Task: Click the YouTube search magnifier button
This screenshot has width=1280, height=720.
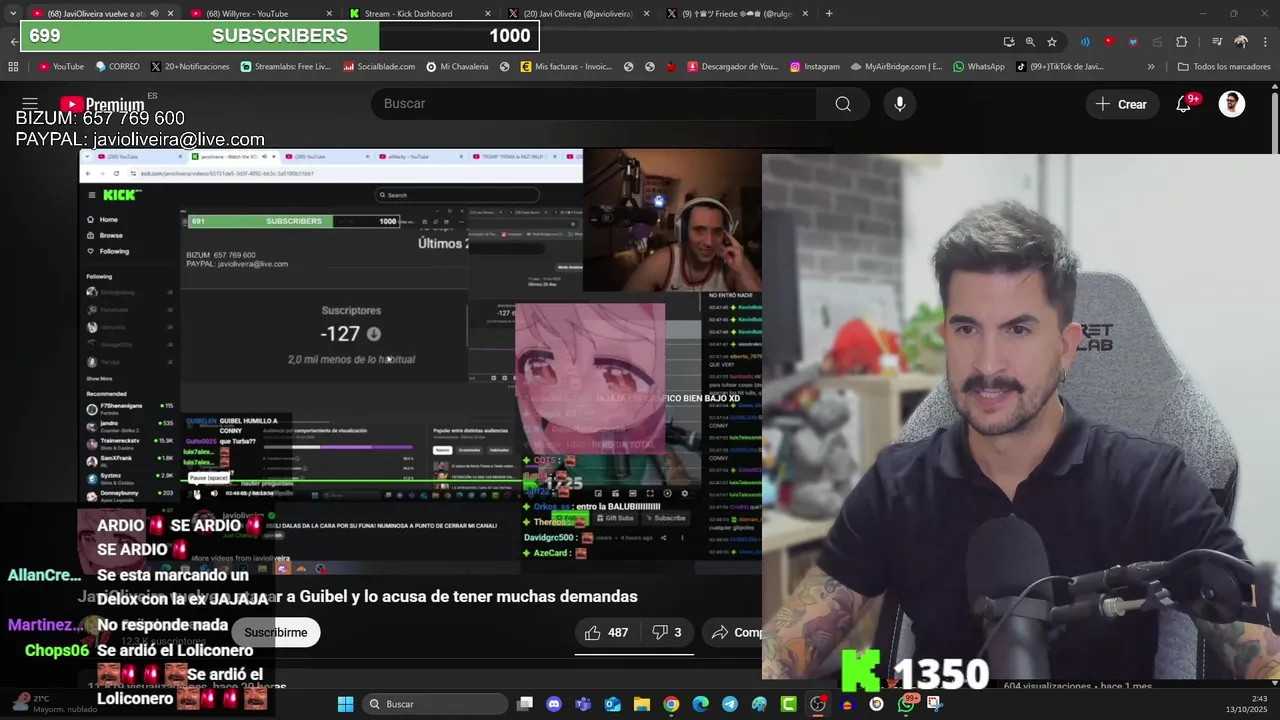Action: point(843,104)
